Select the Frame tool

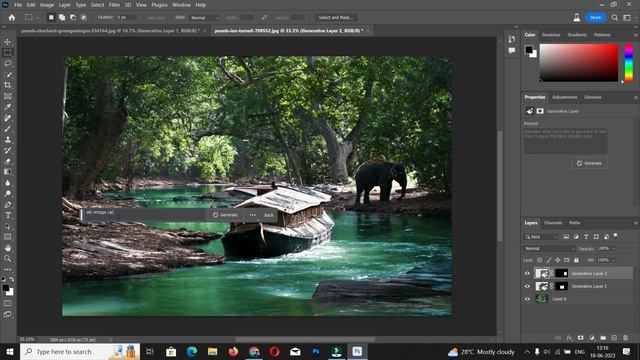(7, 96)
